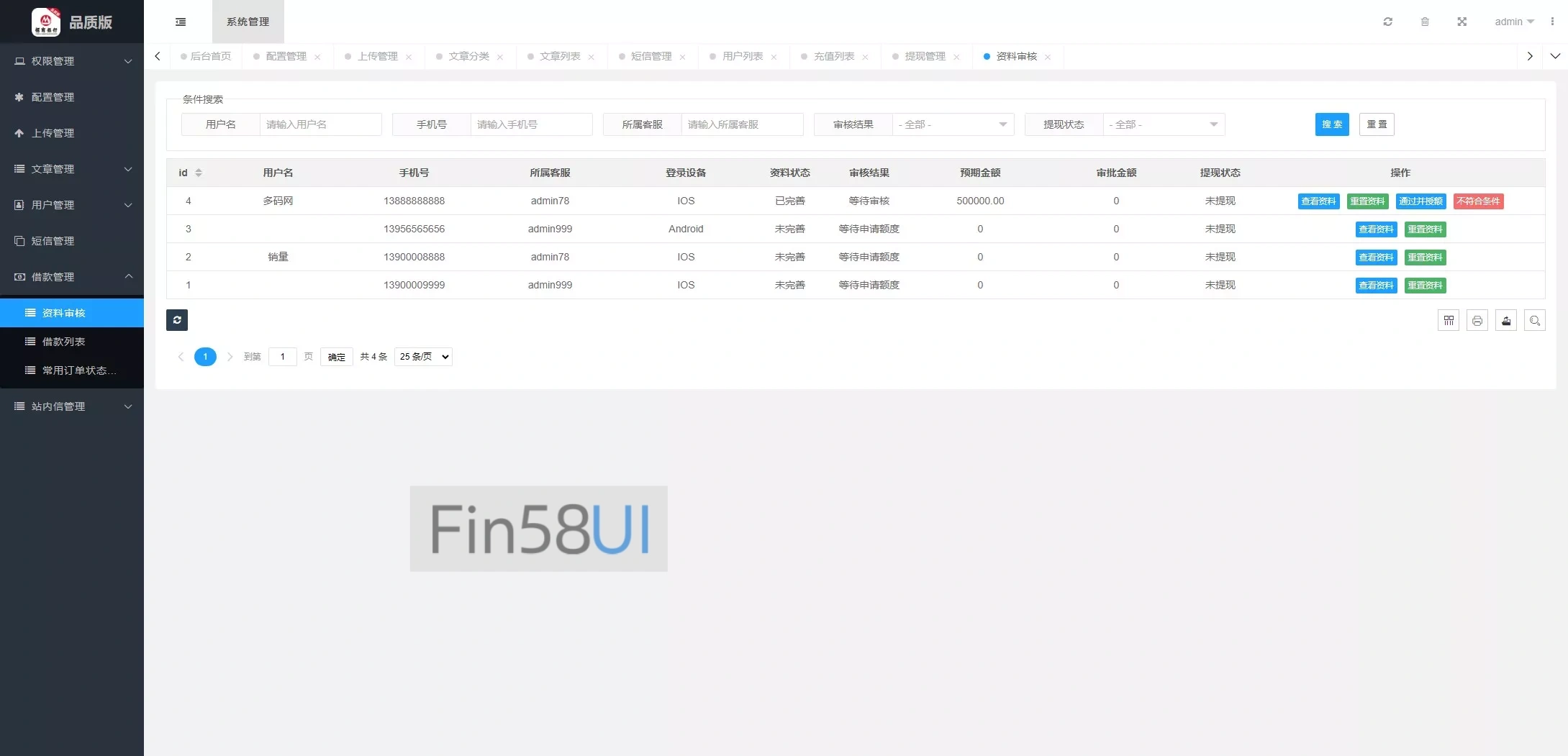
Task: Click the export icon in table toolbar
Action: [1506, 321]
